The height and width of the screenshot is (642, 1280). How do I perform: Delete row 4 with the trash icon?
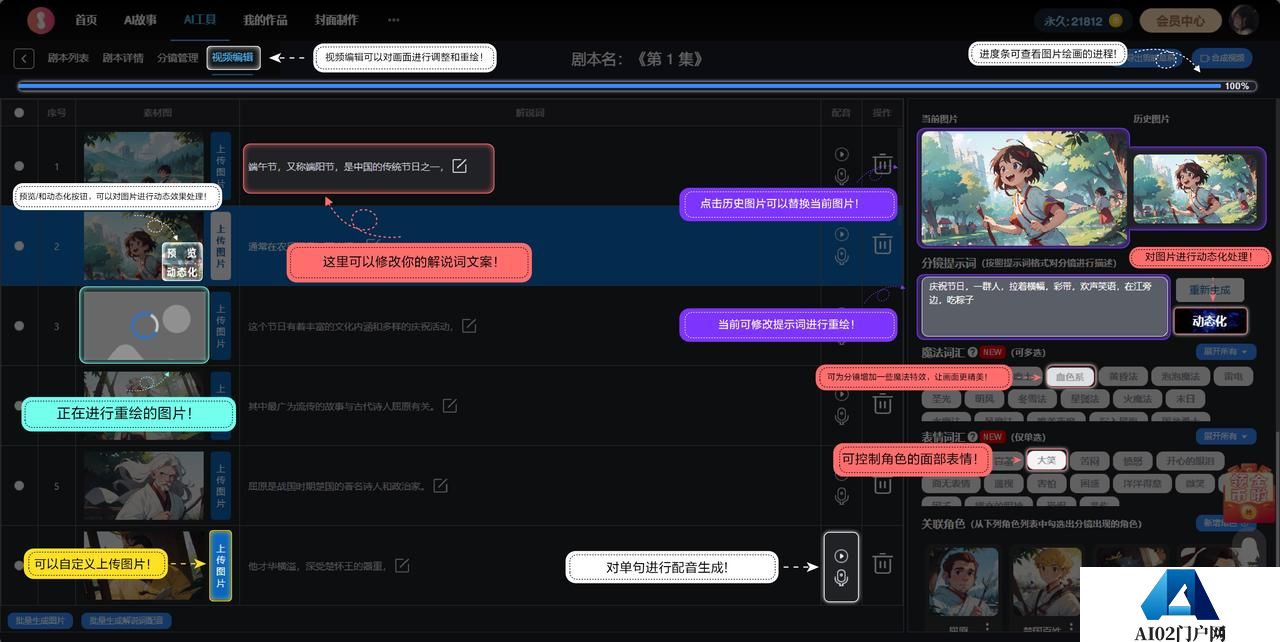pyautogui.click(x=882, y=404)
